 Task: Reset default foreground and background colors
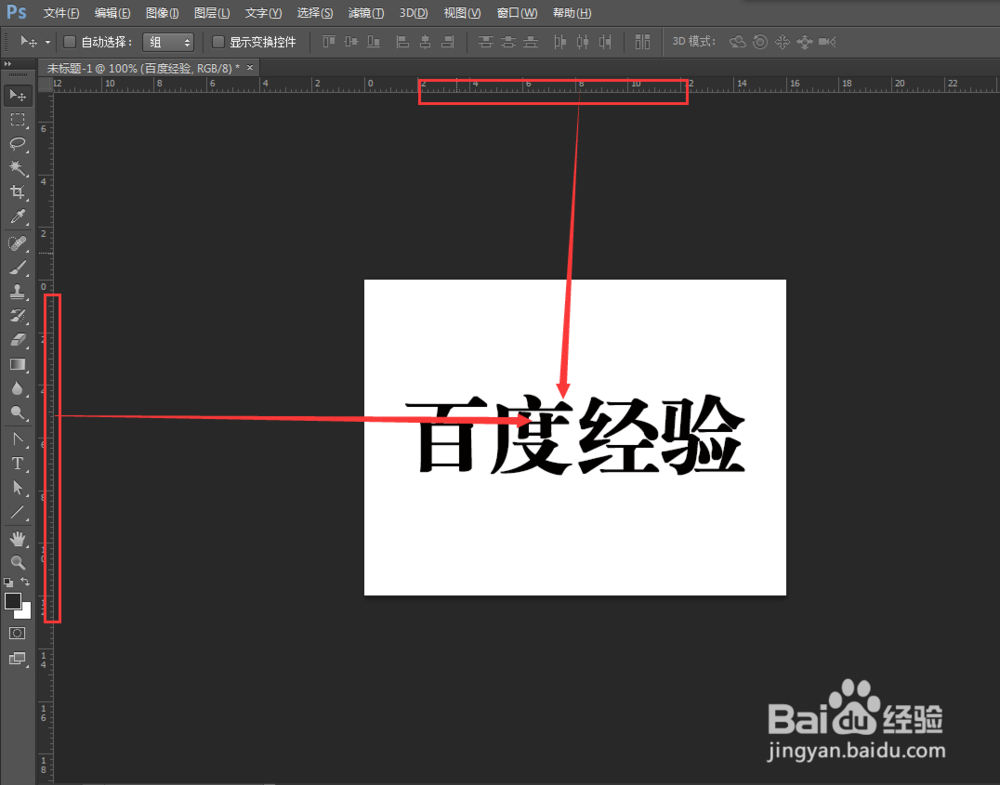[8, 582]
